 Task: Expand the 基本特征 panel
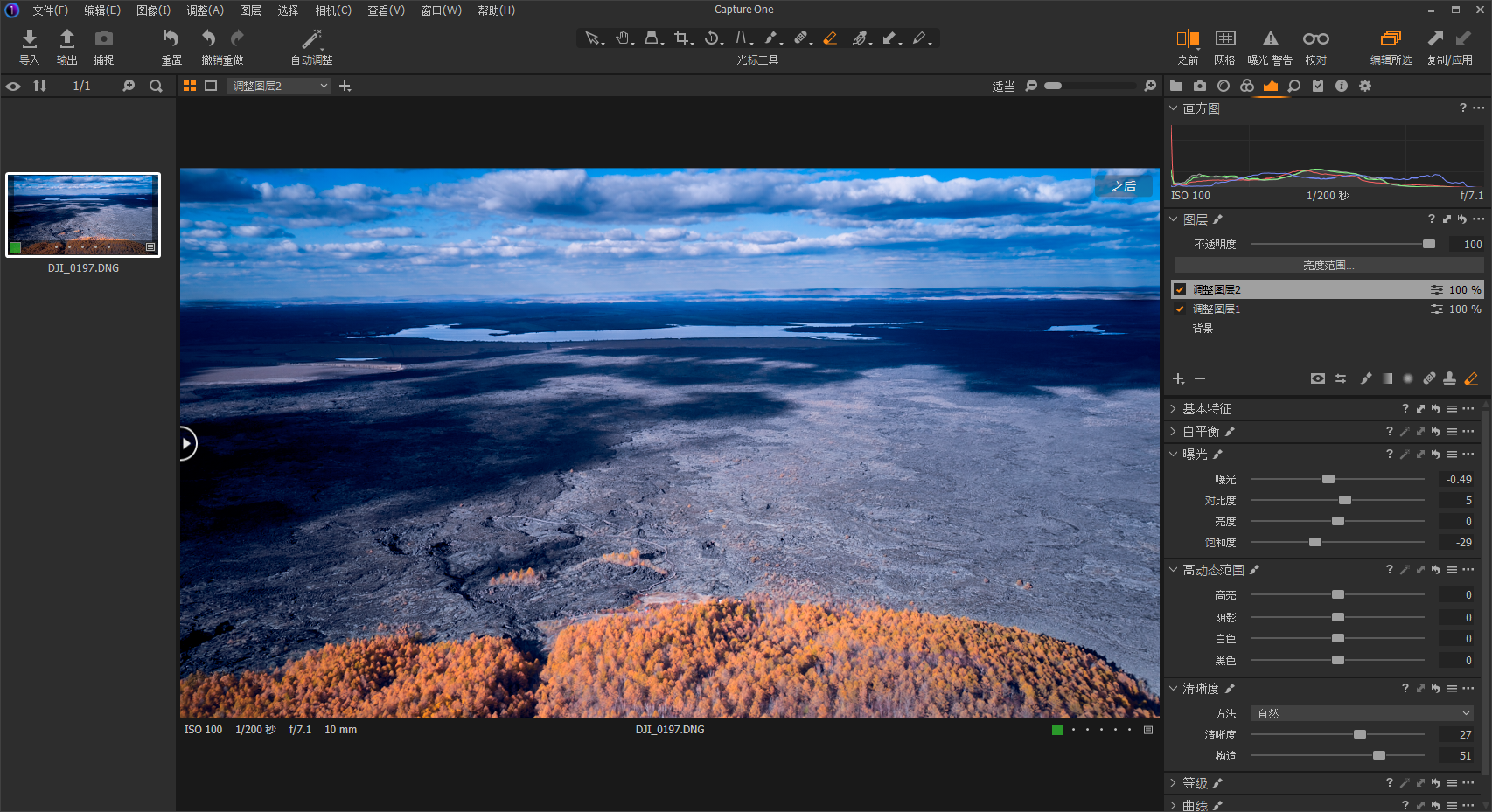(x=1174, y=408)
